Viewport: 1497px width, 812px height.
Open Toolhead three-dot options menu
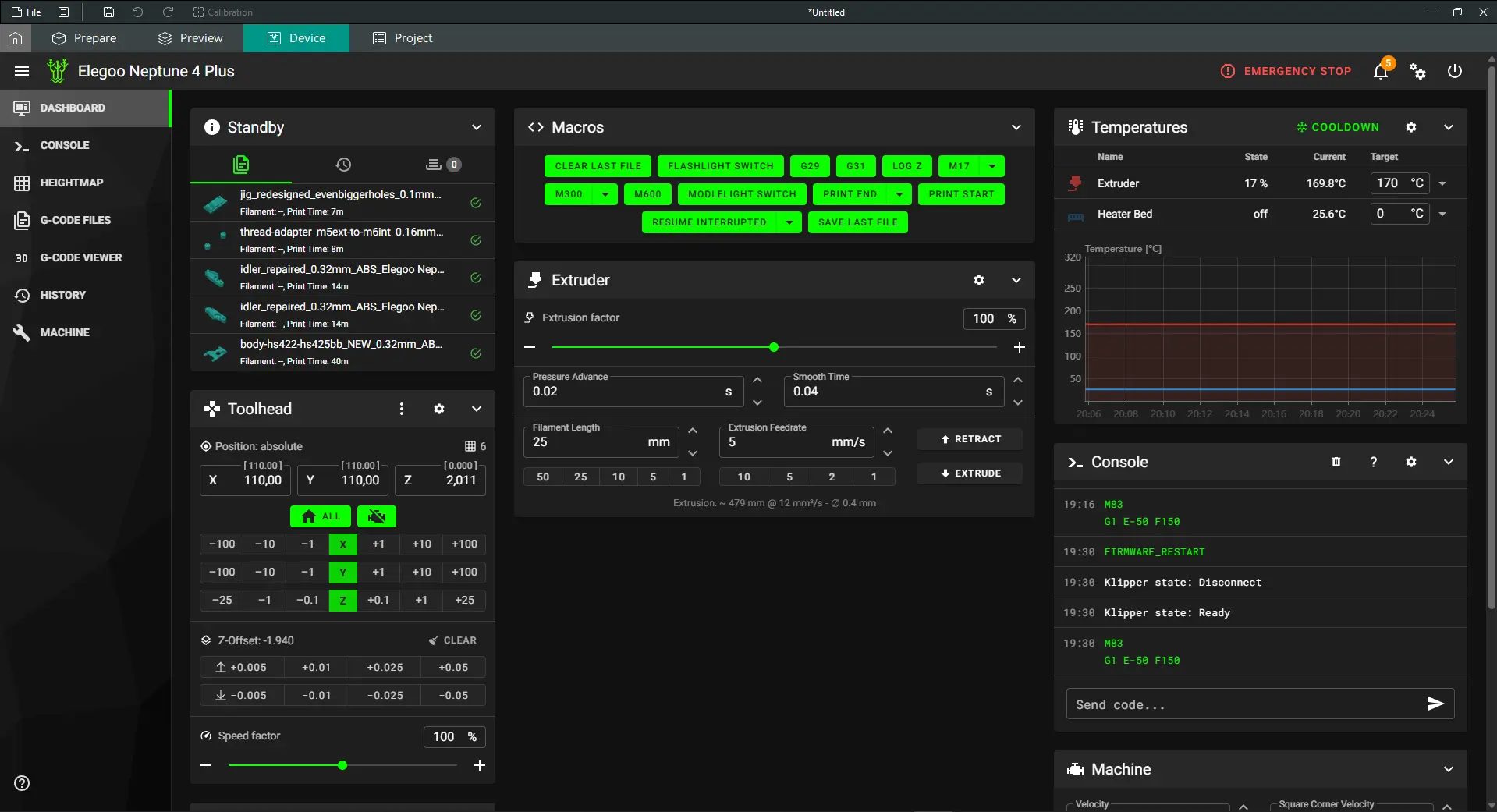point(402,409)
